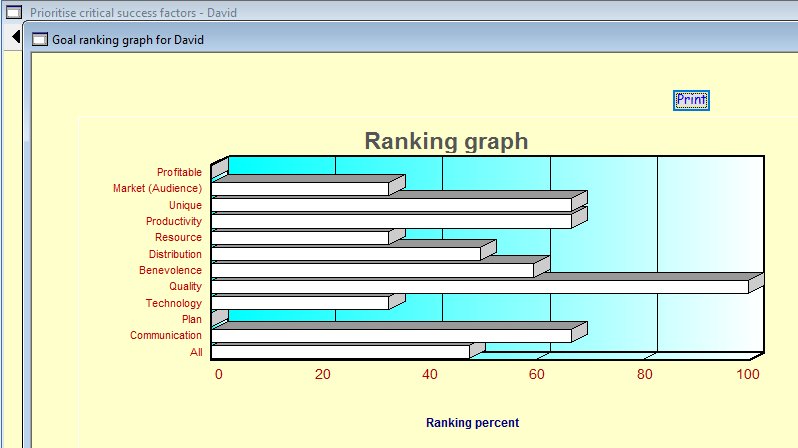Select the Unique bar in the graph
This screenshot has width=798, height=448.
[391, 205]
